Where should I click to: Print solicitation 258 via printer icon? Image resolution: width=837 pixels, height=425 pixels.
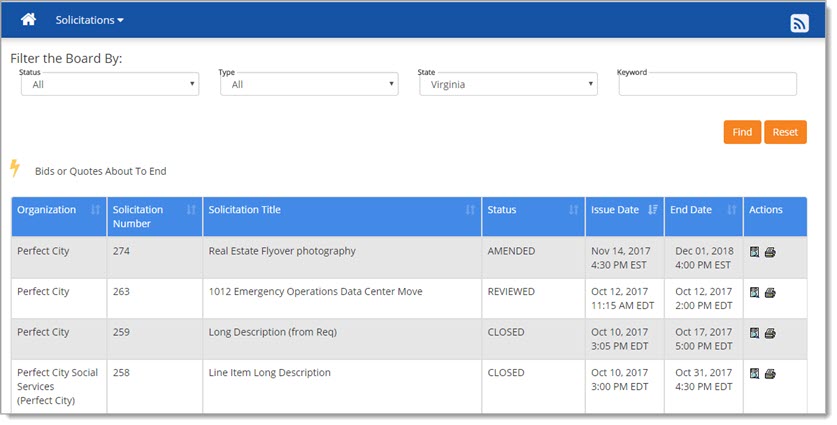point(770,374)
